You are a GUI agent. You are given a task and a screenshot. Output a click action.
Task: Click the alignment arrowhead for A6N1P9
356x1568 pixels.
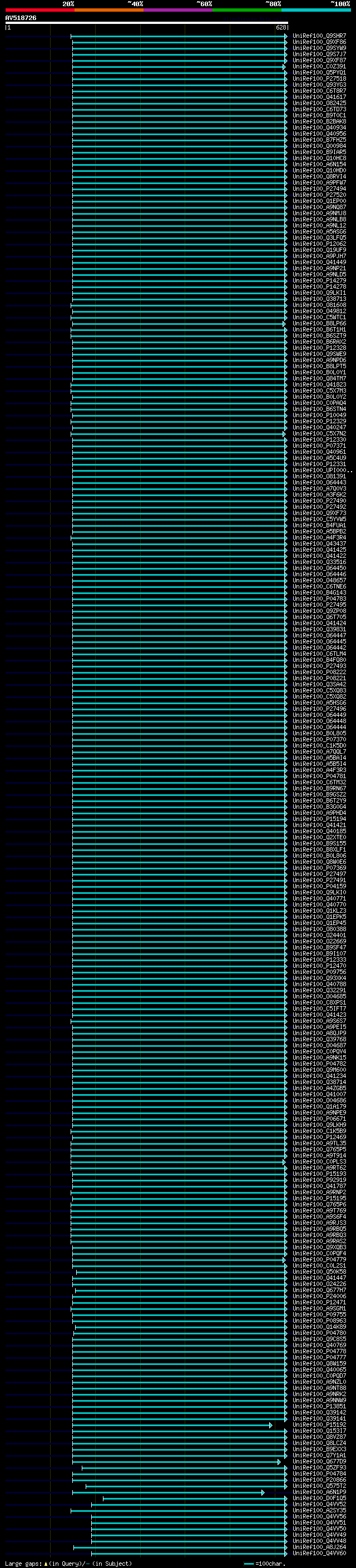[263, 1492]
